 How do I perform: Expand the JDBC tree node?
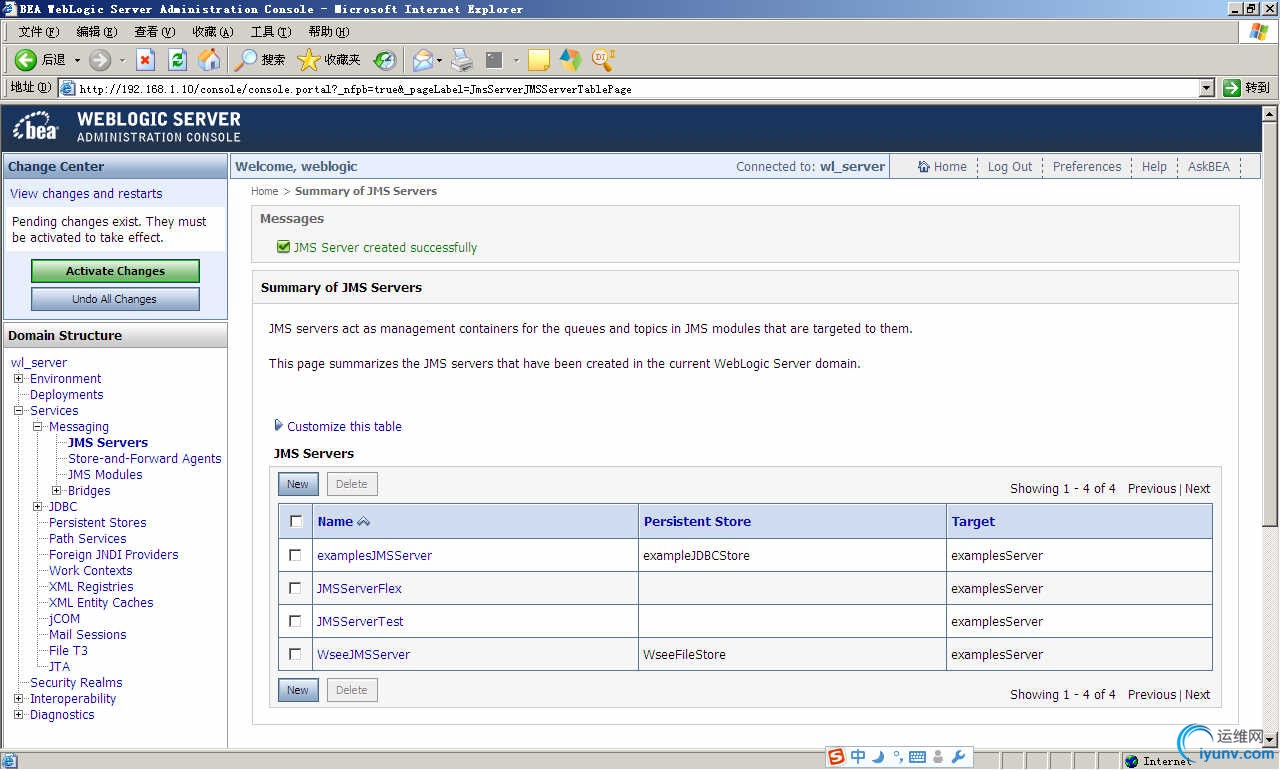pos(38,507)
